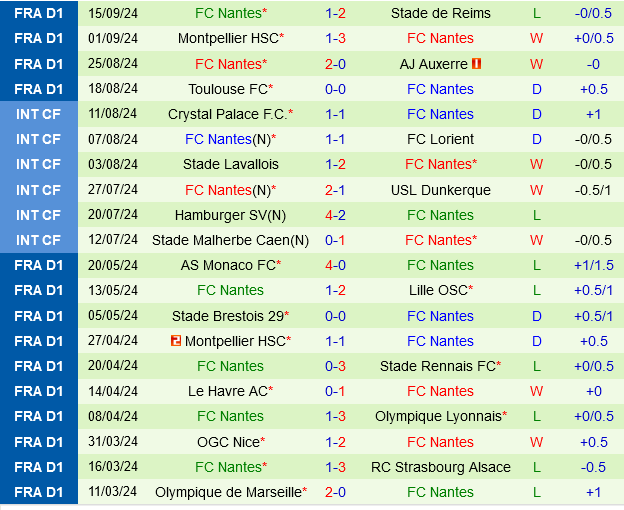Open the Stade de Reims team link
The width and height of the screenshot is (624, 510).
[x=440, y=13]
